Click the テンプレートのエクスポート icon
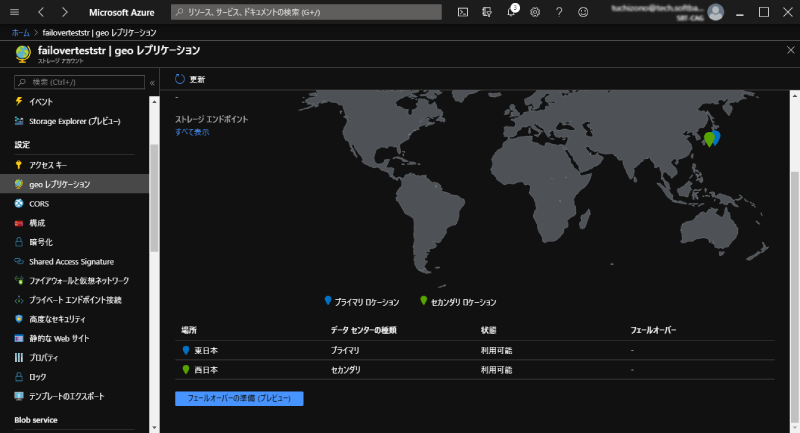800x433 pixels. click(19, 396)
